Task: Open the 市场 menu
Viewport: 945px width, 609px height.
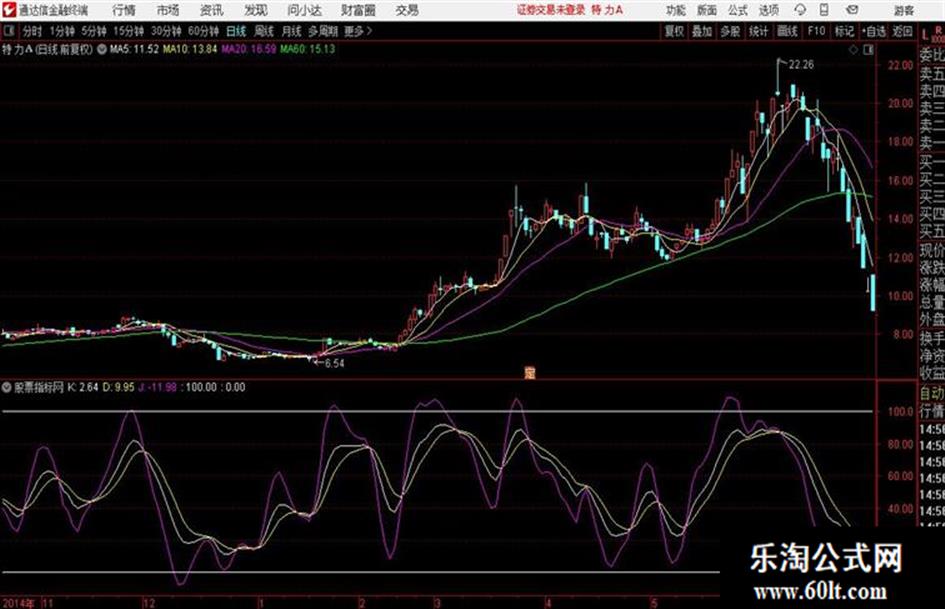Action: 168,10
